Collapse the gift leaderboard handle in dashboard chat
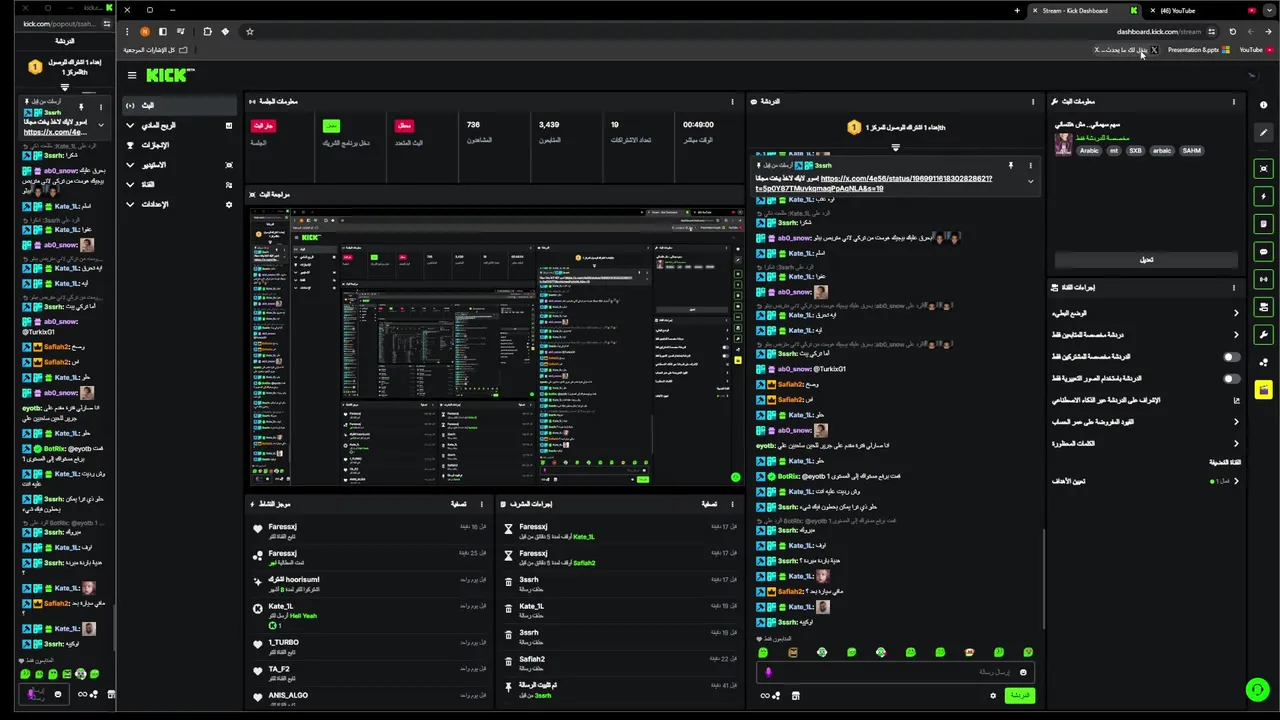 click(x=895, y=147)
